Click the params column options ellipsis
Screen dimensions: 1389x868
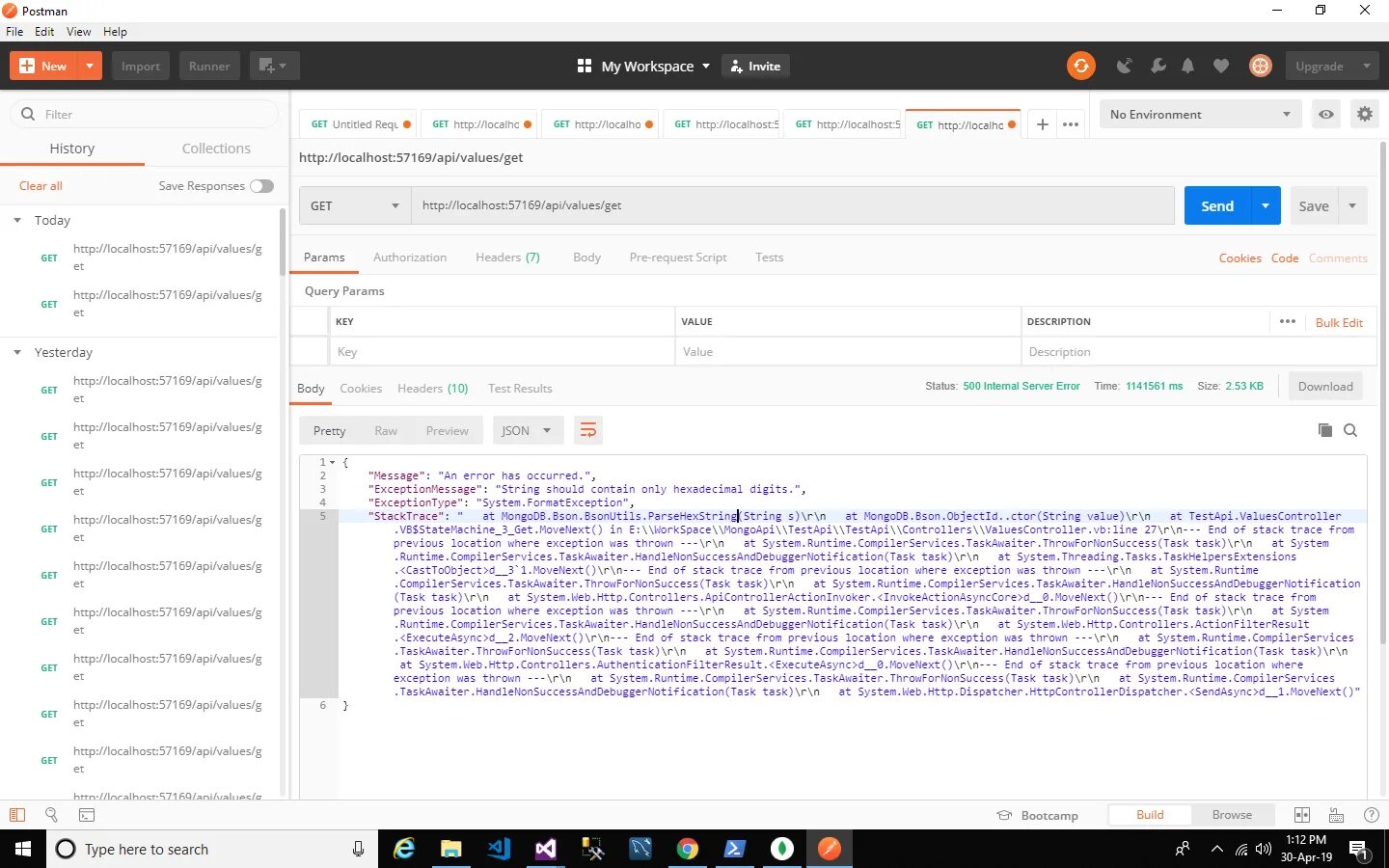1287,321
